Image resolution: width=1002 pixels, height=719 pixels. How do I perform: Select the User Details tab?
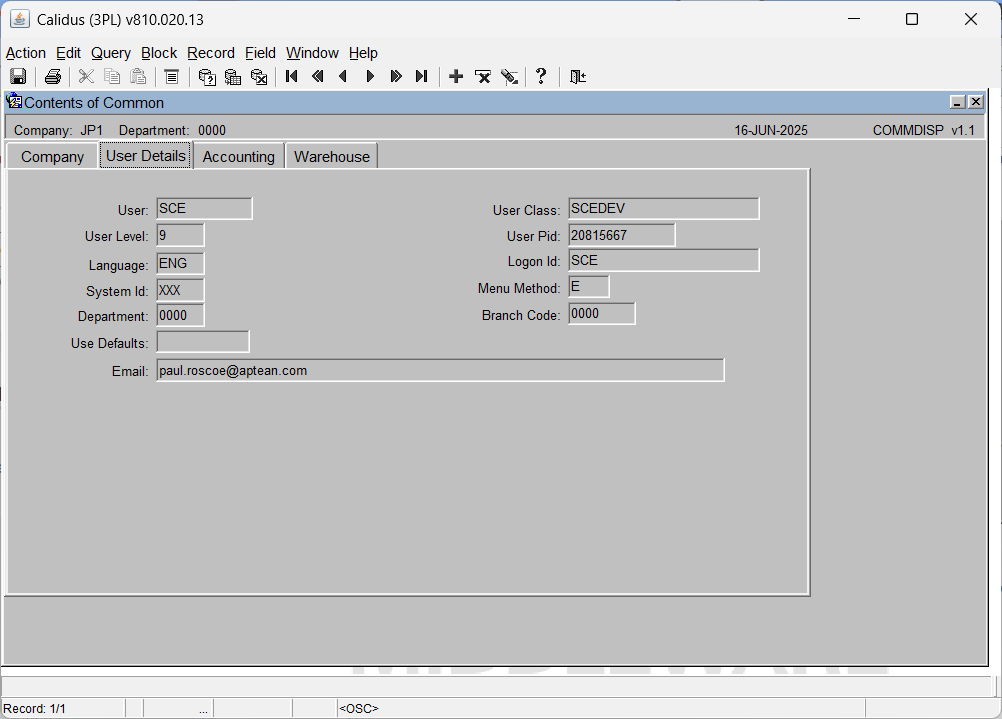click(146, 156)
